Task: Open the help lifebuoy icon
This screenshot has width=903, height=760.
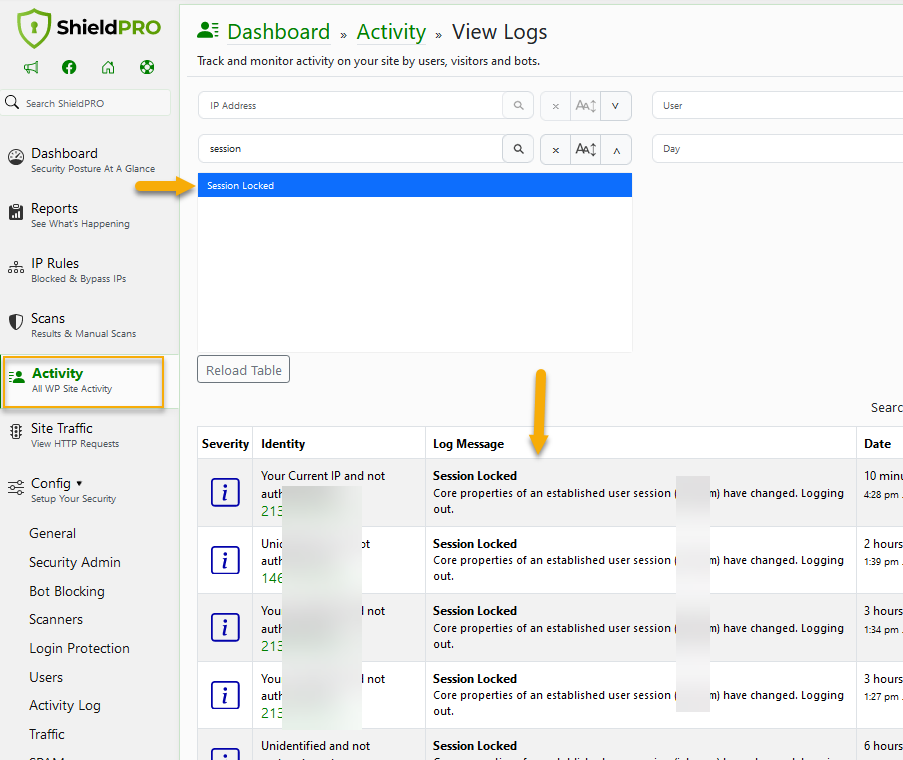Action: (146, 67)
